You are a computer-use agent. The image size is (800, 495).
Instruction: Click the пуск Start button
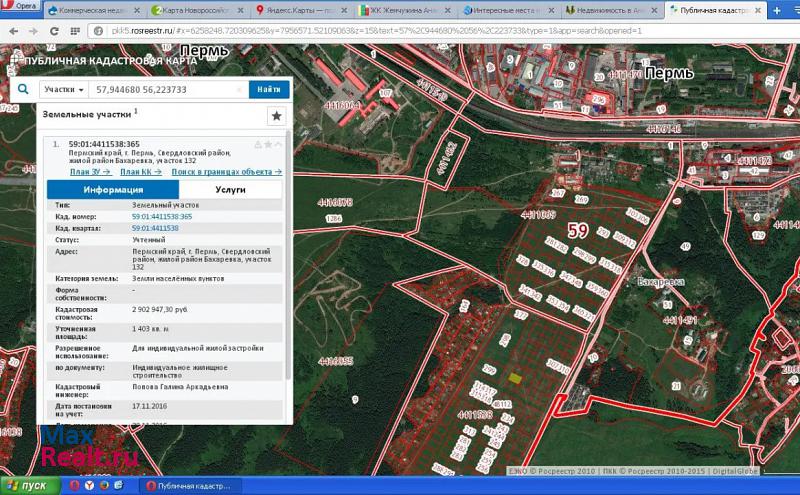point(27,485)
